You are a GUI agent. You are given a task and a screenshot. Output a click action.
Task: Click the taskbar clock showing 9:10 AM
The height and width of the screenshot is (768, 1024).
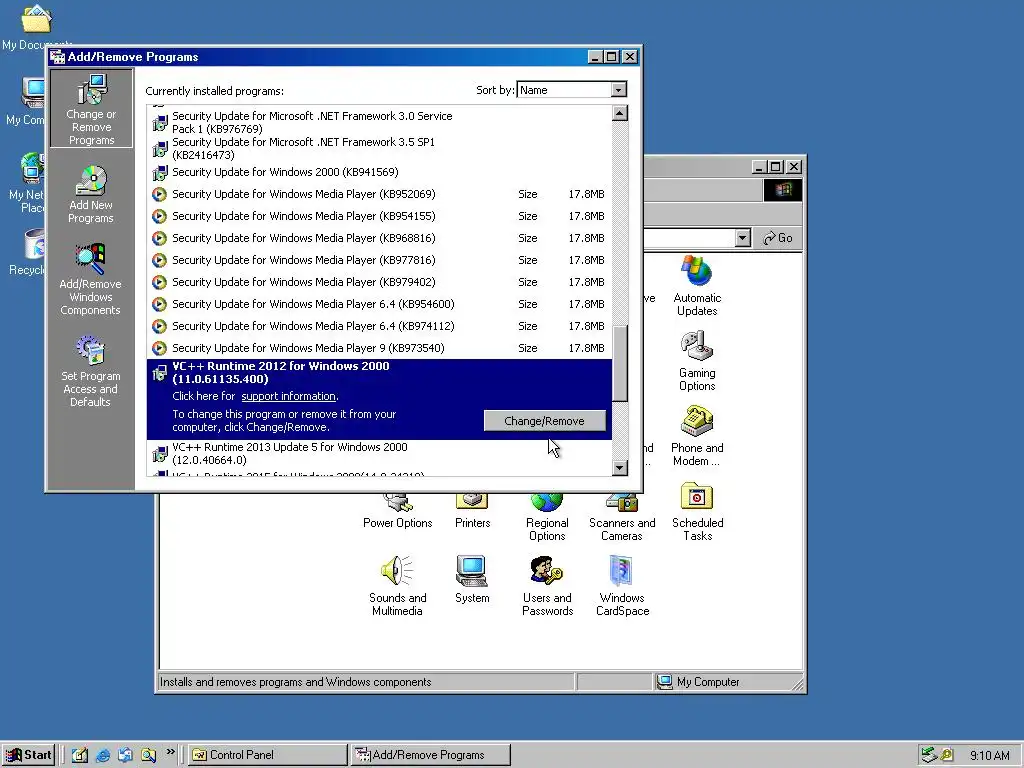(x=989, y=756)
